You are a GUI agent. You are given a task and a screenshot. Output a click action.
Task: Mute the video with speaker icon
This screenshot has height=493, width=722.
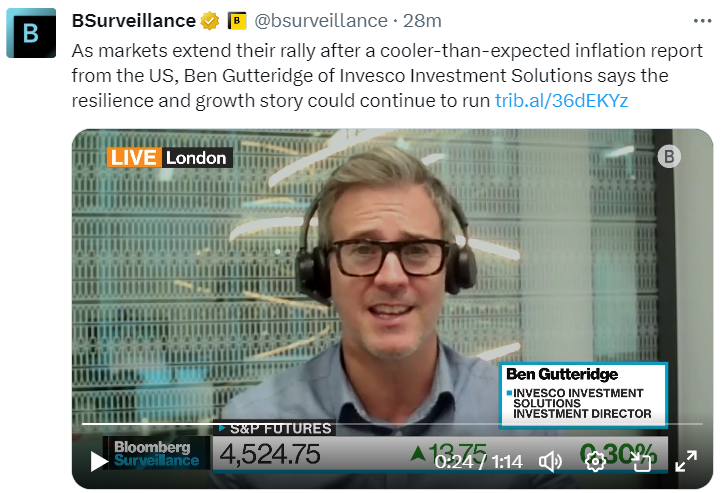tap(550, 461)
